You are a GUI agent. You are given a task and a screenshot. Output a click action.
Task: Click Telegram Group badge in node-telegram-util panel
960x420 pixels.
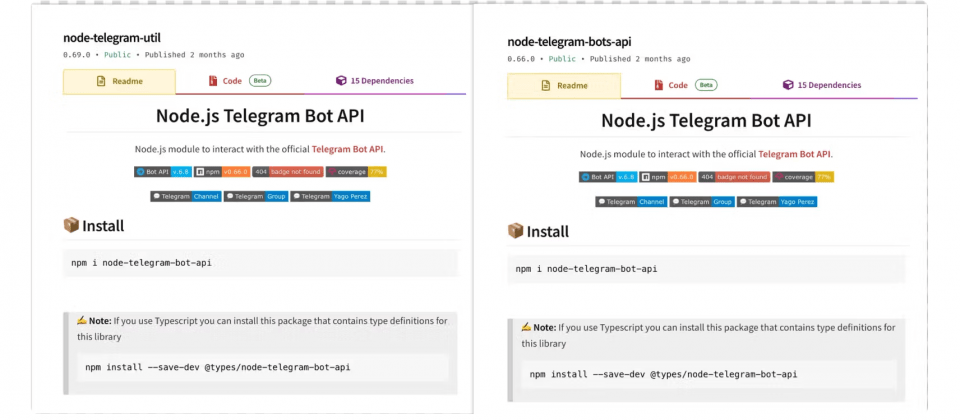(256, 197)
